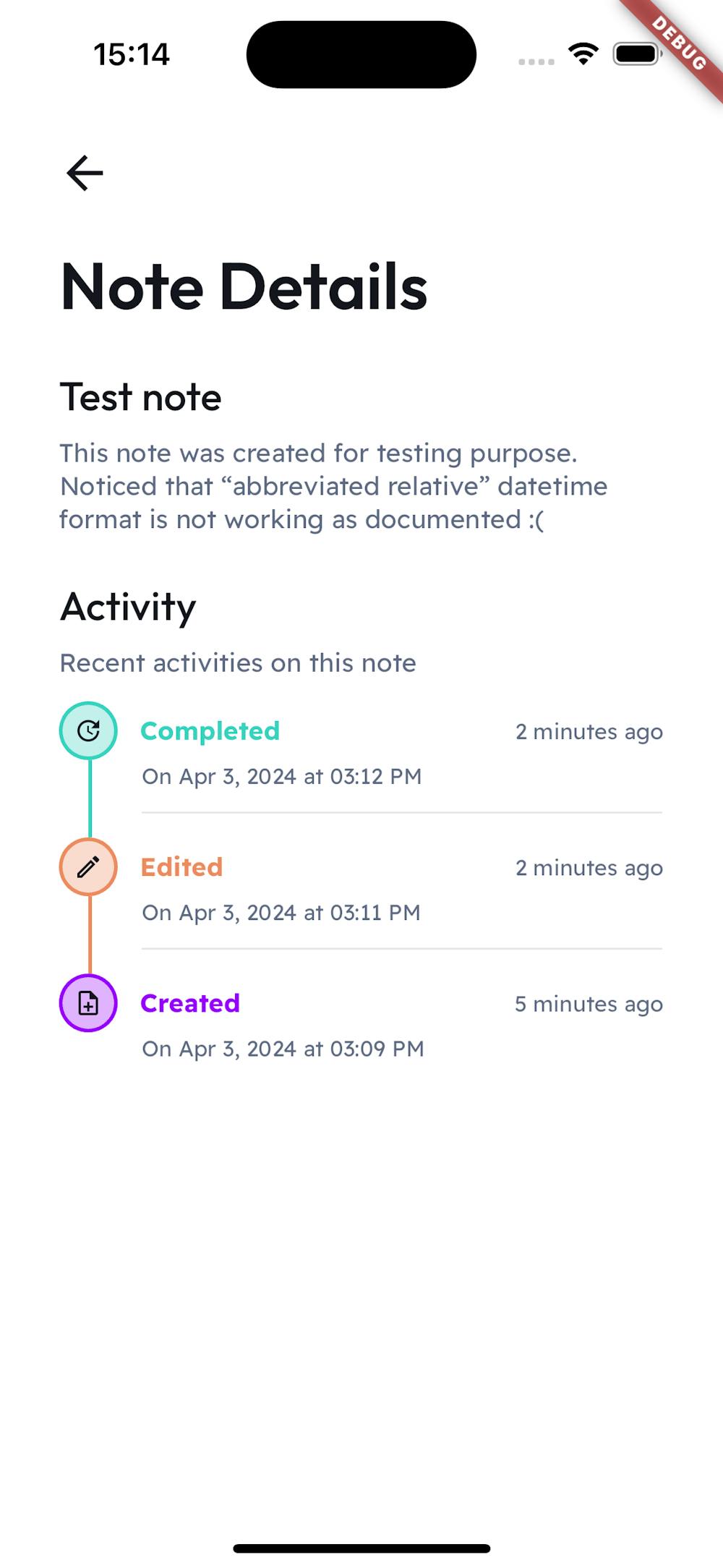This screenshot has height=1568, width=723.
Task: Click the Edited activity pencil icon
Action: [88, 866]
